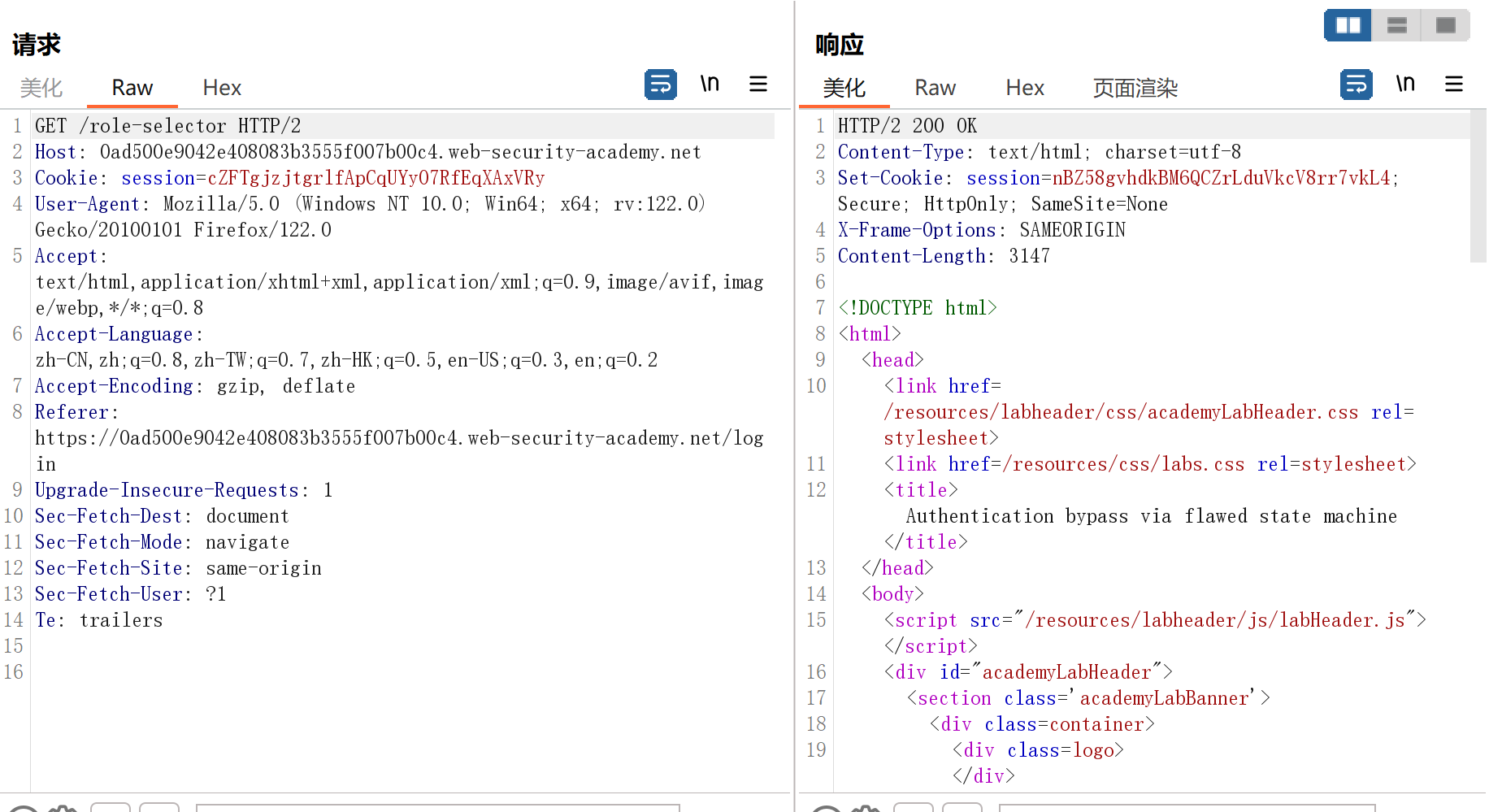
Task: Click the Sec-Fetch-User header name
Action: (x=109, y=594)
